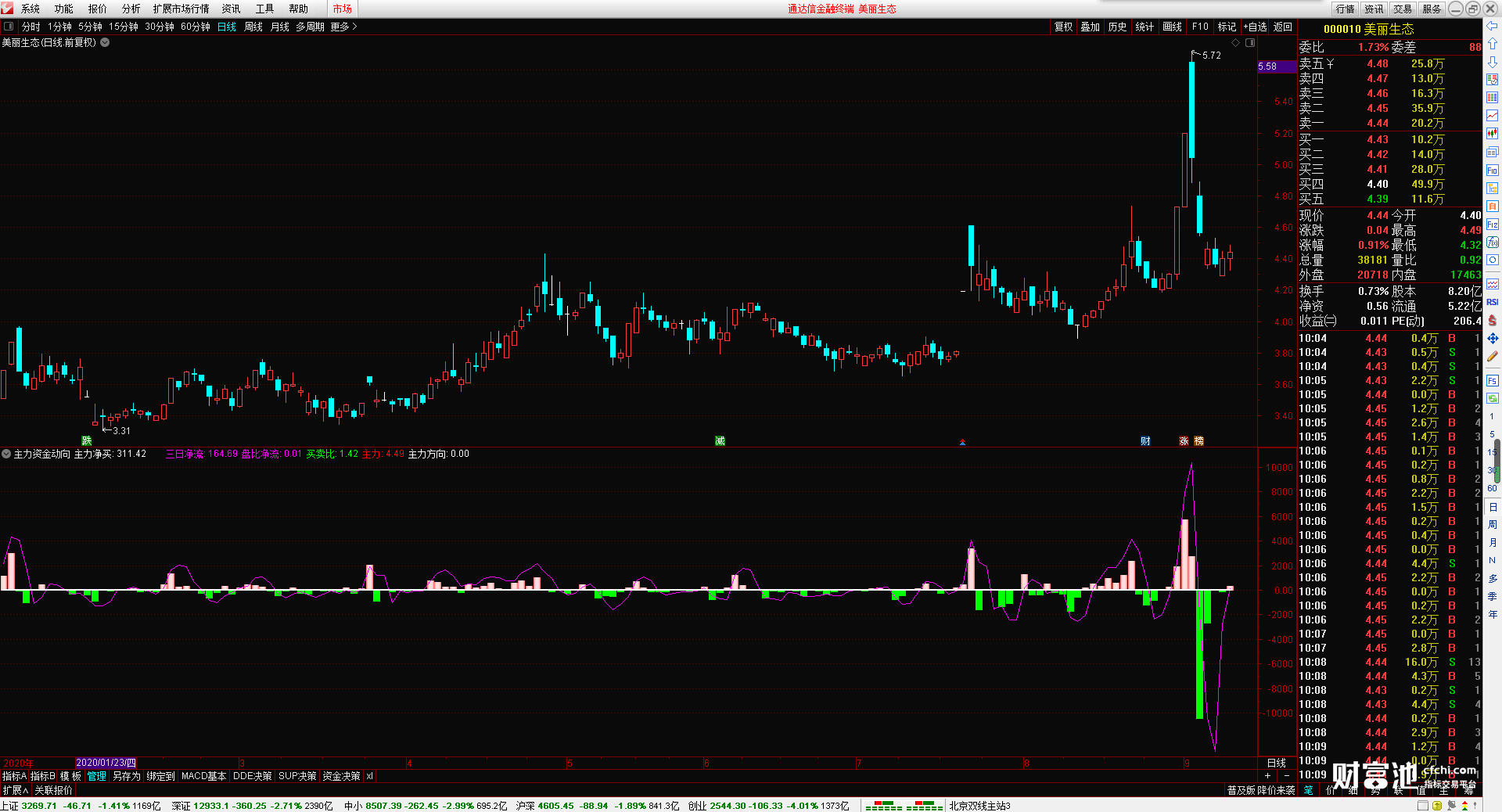
Task: Open the yellow coin icon in status bar
Action: point(1437,806)
